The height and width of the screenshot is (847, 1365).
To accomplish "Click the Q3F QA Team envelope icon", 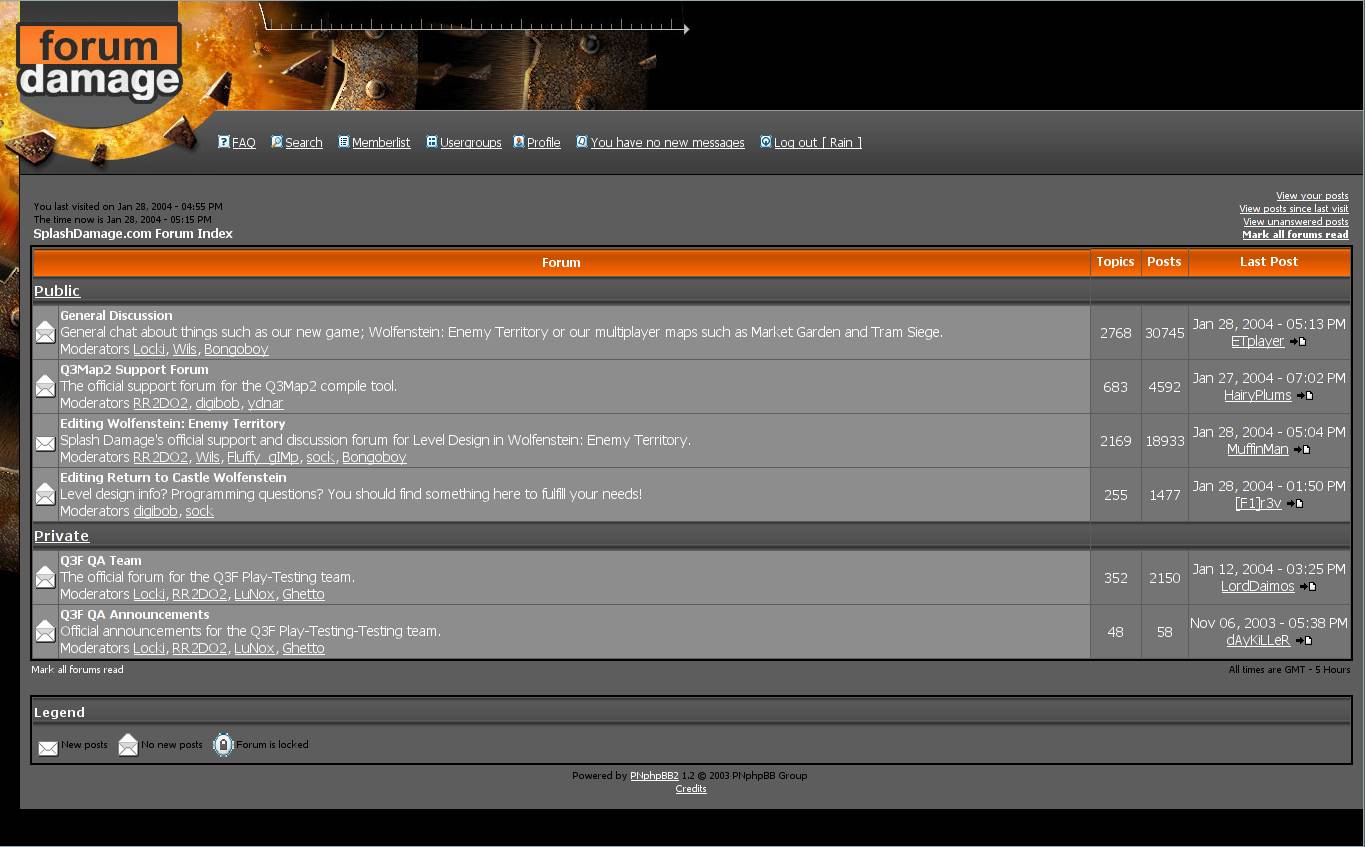I will coord(45,577).
